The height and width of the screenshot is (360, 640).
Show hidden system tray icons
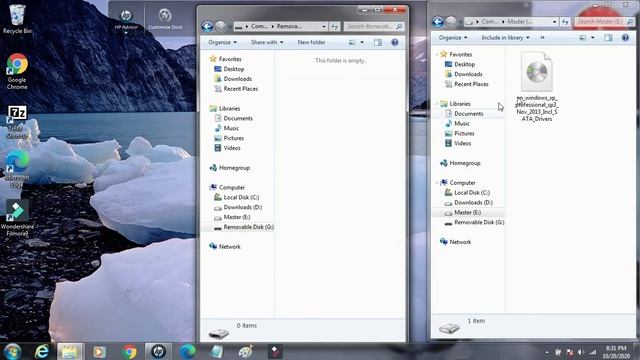click(547, 352)
